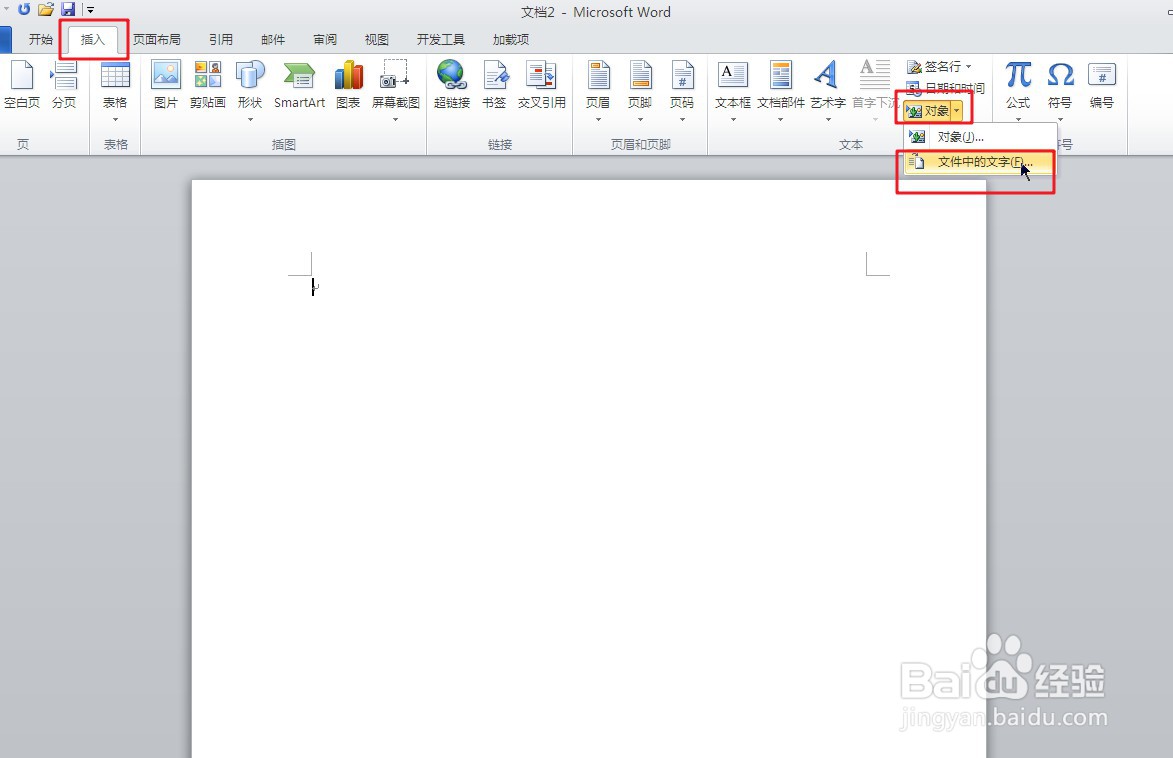Expand the Header (页眉) dropdown arrow
Image resolution: width=1173 pixels, height=758 pixels.
click(598, 120)
